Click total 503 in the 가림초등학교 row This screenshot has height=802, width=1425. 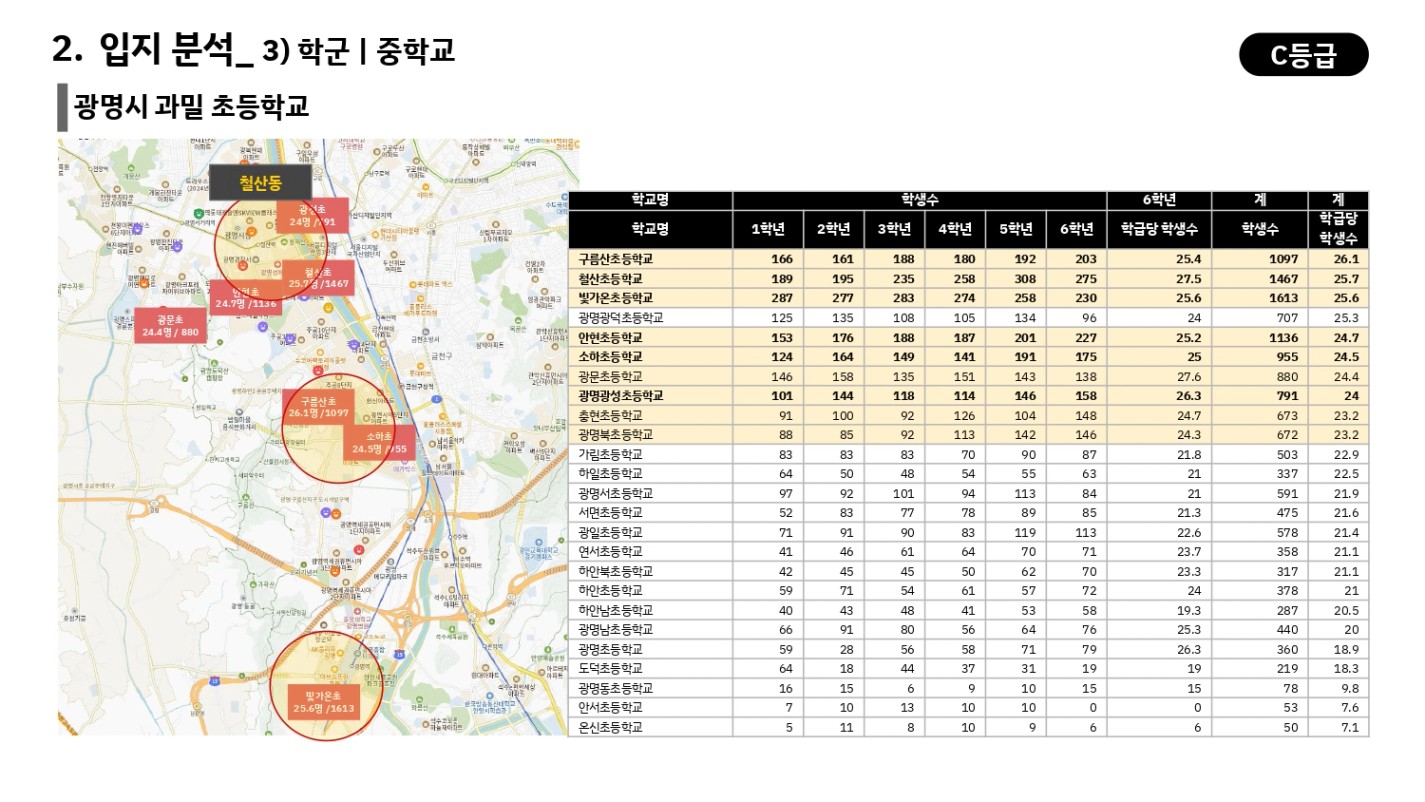(1286, 454)
